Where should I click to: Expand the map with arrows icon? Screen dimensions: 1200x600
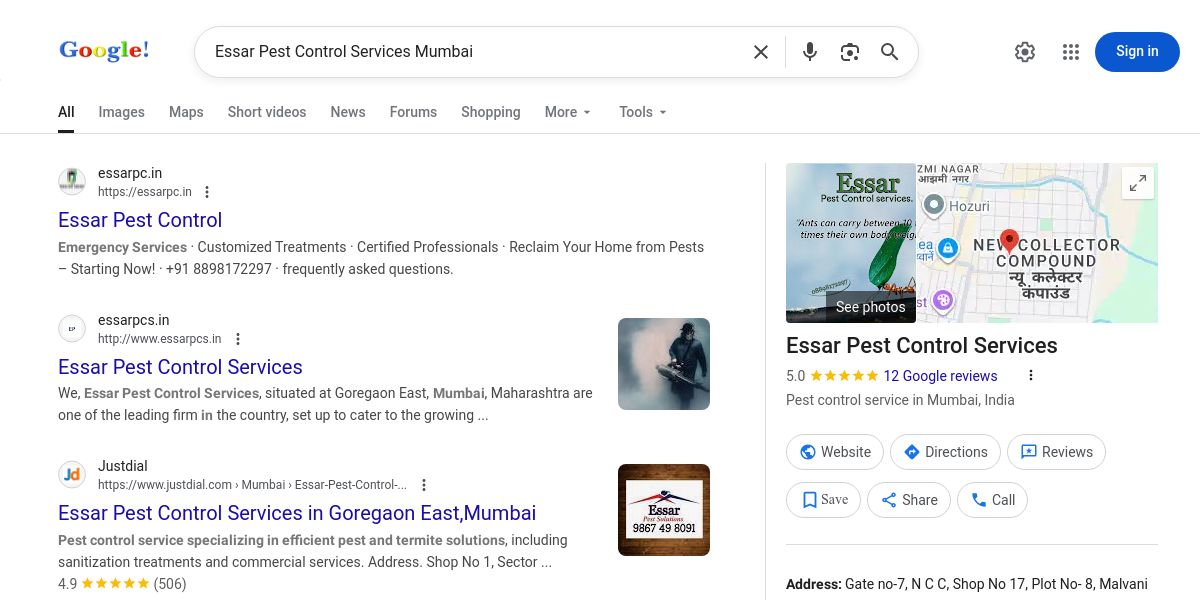point(1138,184)
